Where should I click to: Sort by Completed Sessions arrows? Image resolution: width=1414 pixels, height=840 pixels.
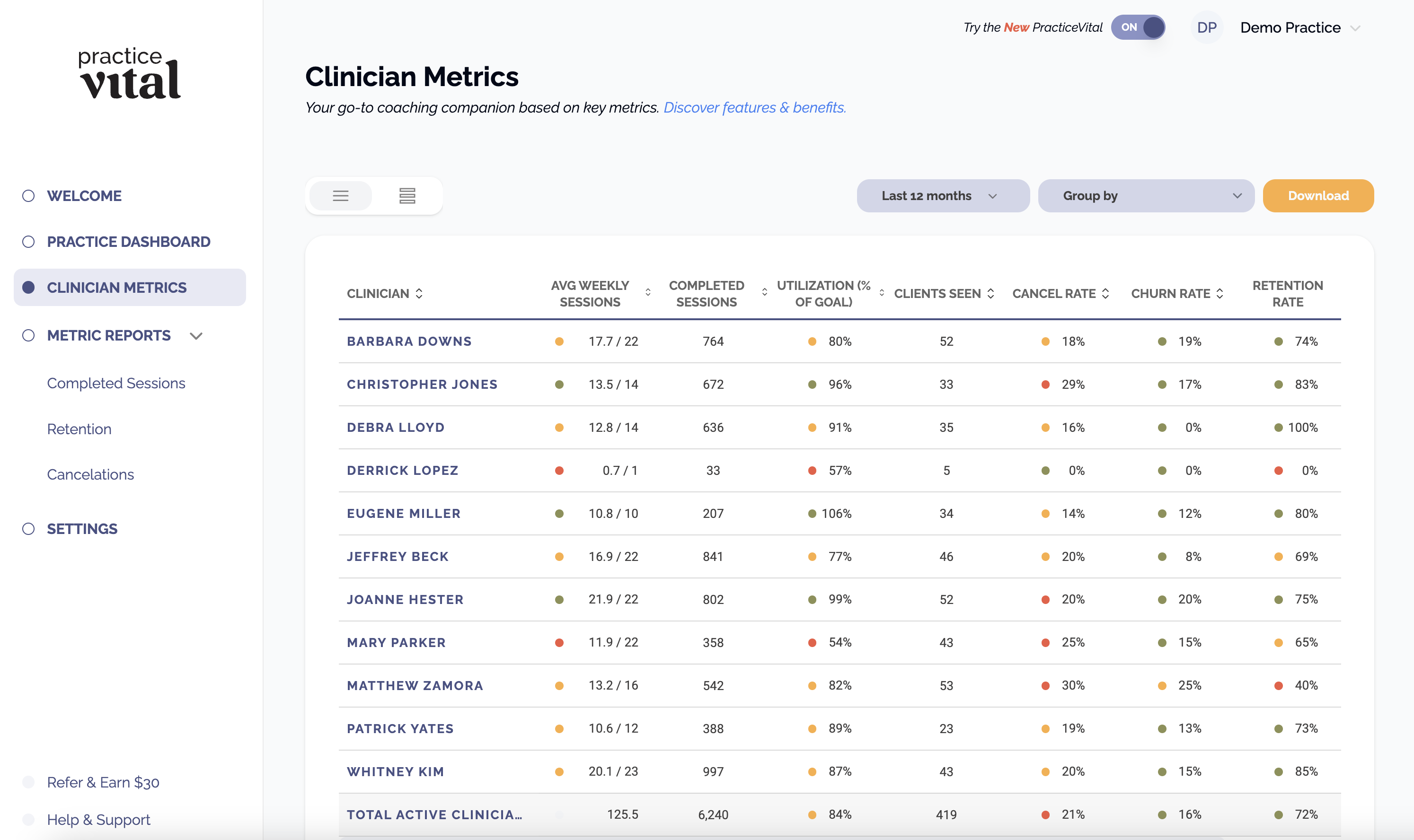[764, 293]
